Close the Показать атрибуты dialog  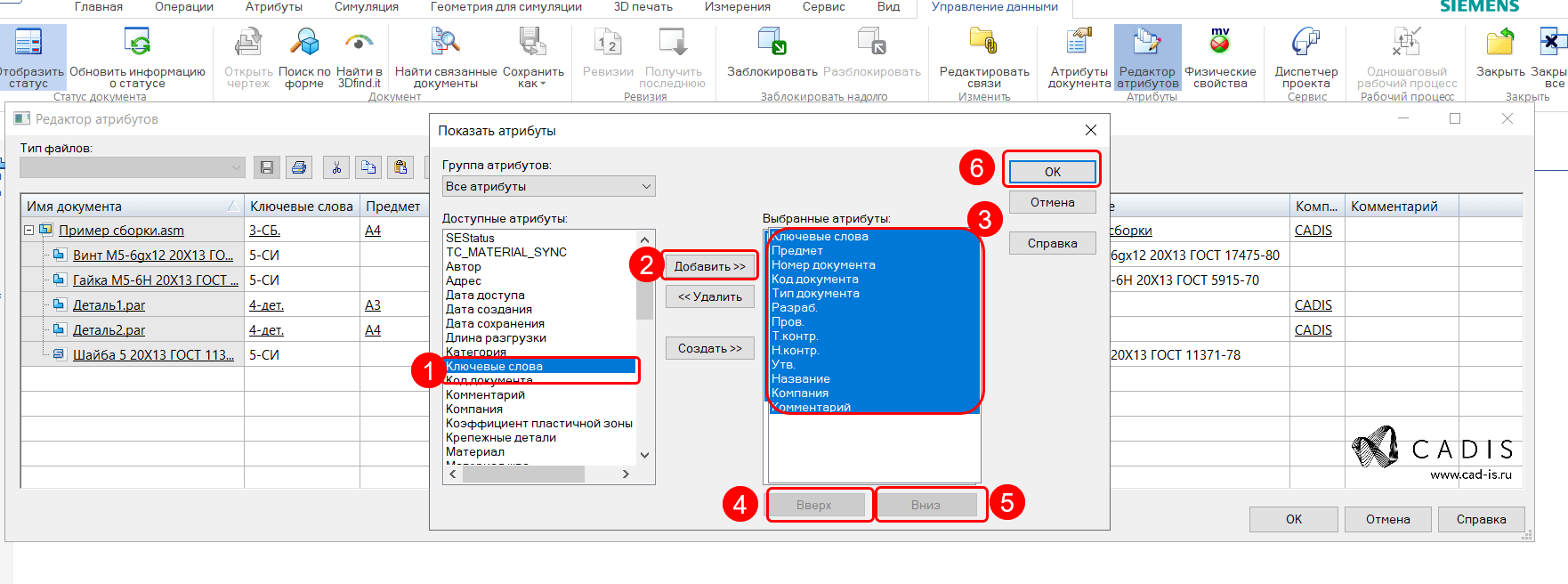point(1091,130)
